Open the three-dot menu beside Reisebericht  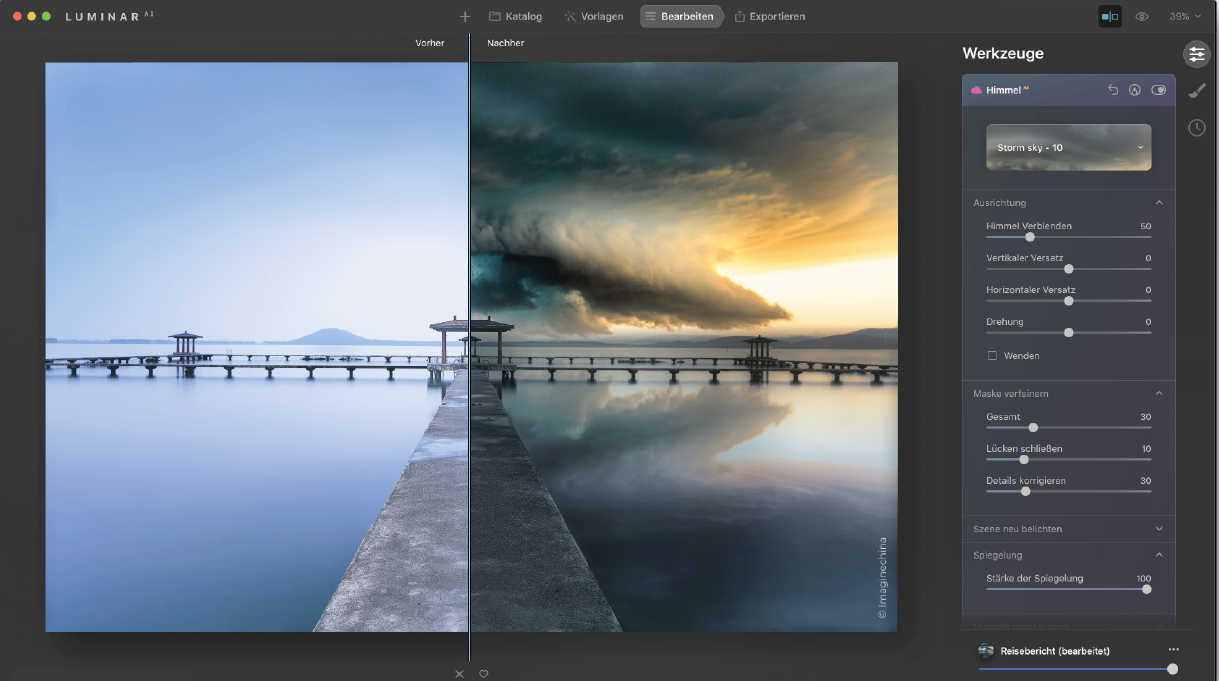(1173, 650)
